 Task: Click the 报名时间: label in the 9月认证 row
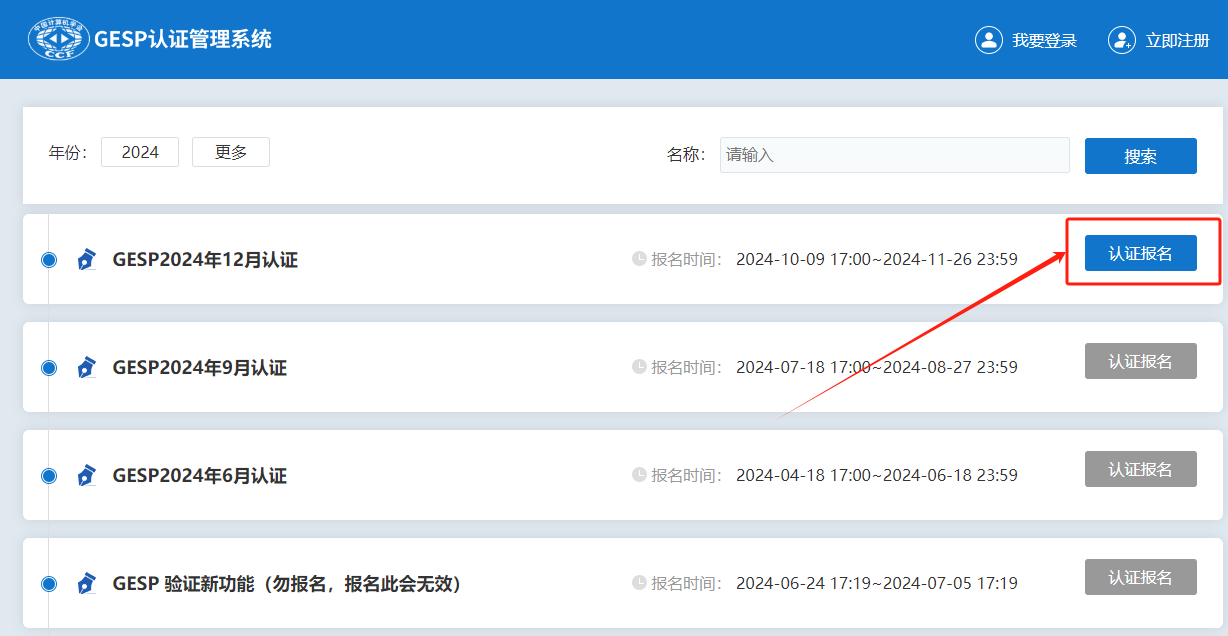pyautogui.click(x=687, y=368)
